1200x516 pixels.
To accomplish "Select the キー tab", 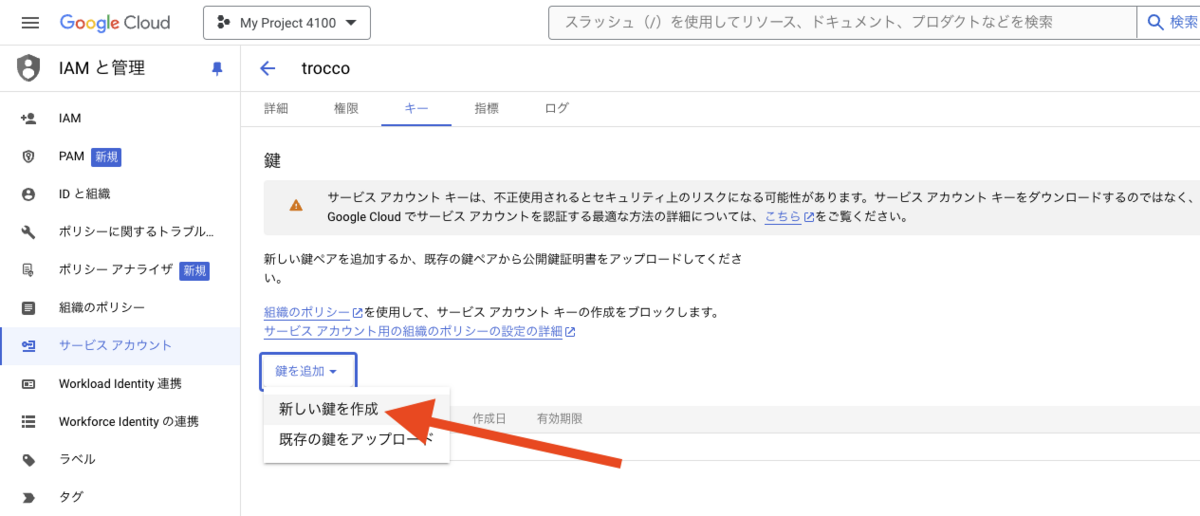I will click(416, 108).
